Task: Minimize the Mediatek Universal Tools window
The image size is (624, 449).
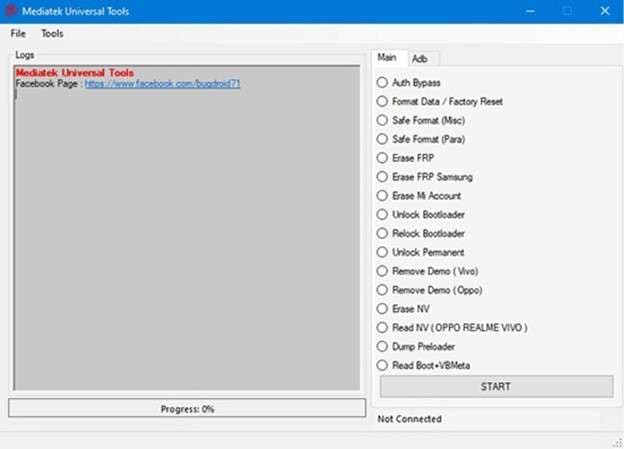Action: 530,11
